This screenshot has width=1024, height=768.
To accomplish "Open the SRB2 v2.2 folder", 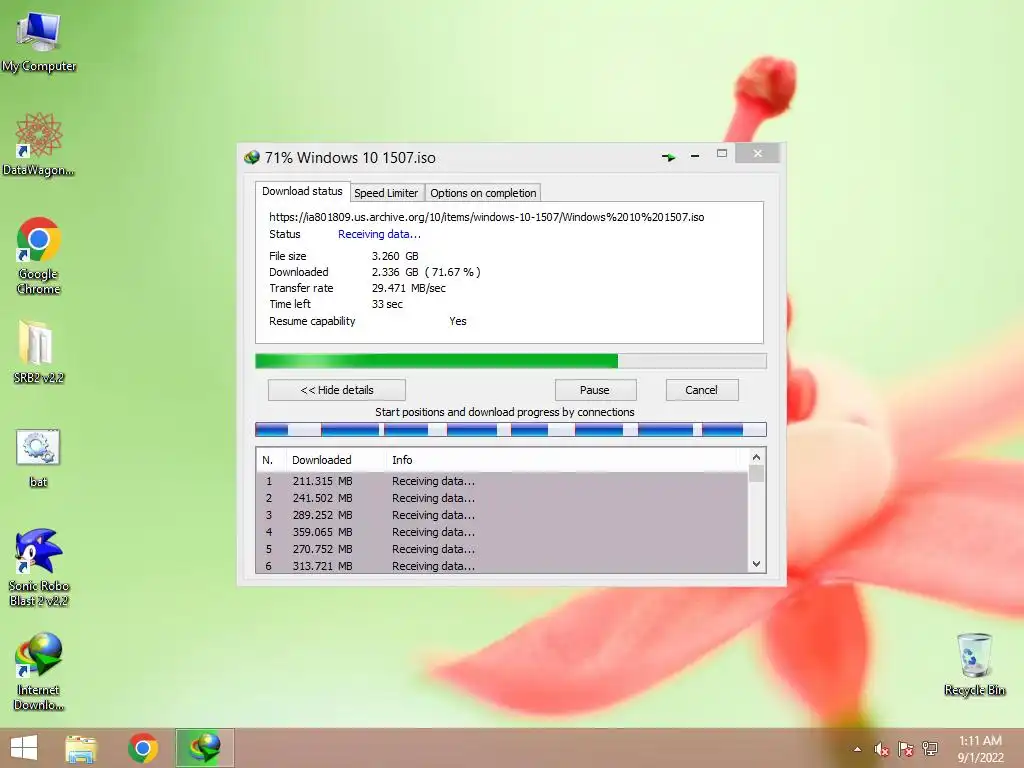I will click(39, 351).
